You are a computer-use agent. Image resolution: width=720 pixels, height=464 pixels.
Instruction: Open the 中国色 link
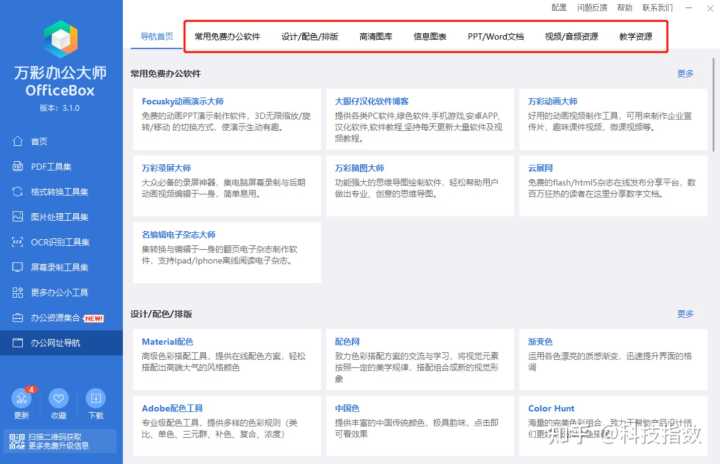pyautogui.click(x=347, y=408)
